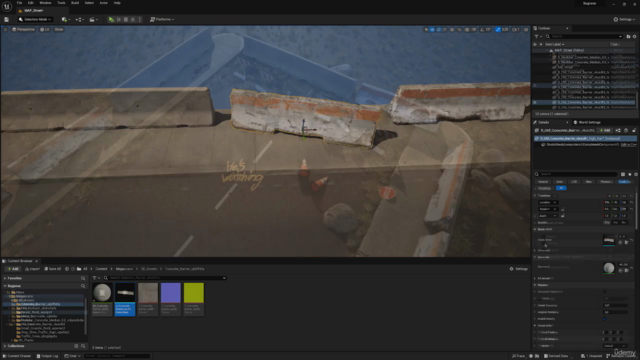Image resolution: width=640 pixels, height=360 pixels.
Task: Select the purple normal texture asset
Action: point(171,299)
